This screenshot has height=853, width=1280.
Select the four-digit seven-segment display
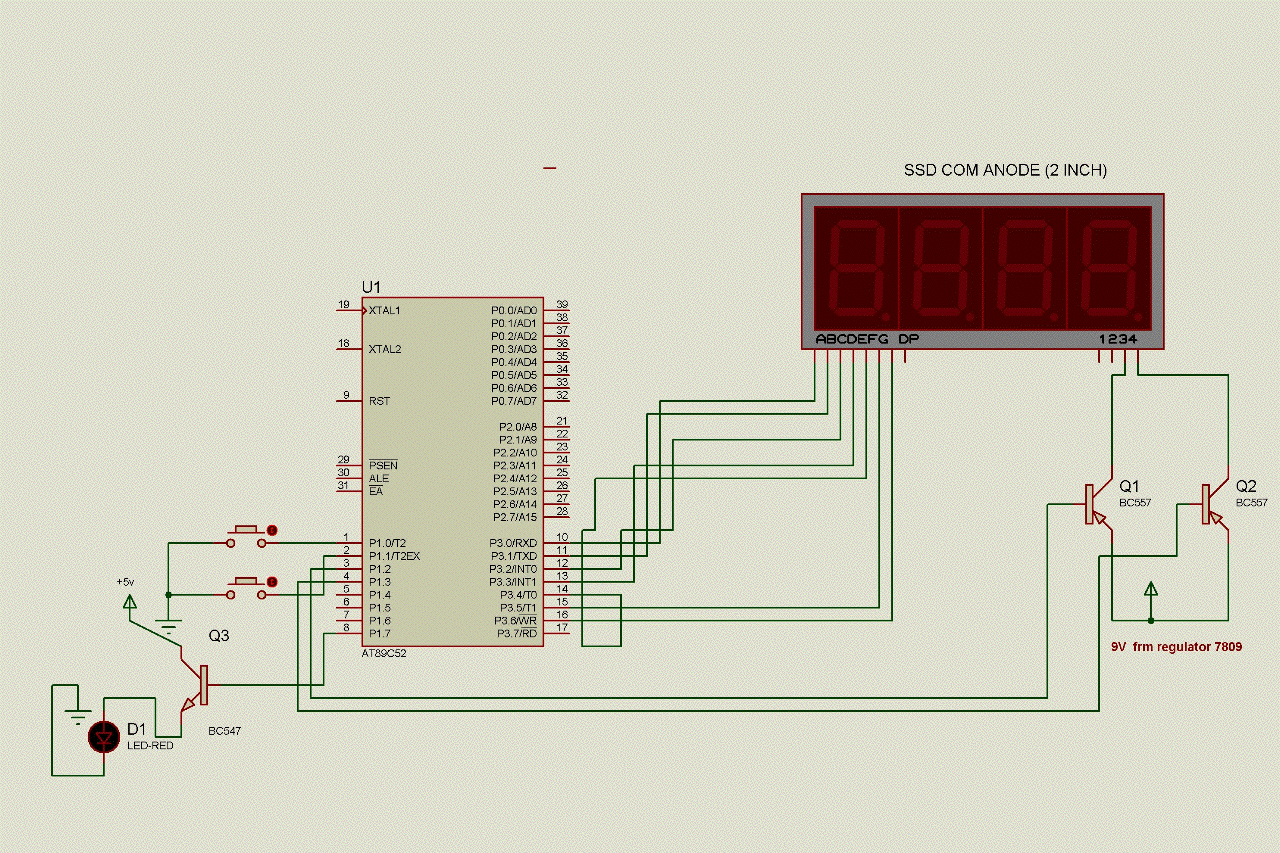[x=980, y=270]
